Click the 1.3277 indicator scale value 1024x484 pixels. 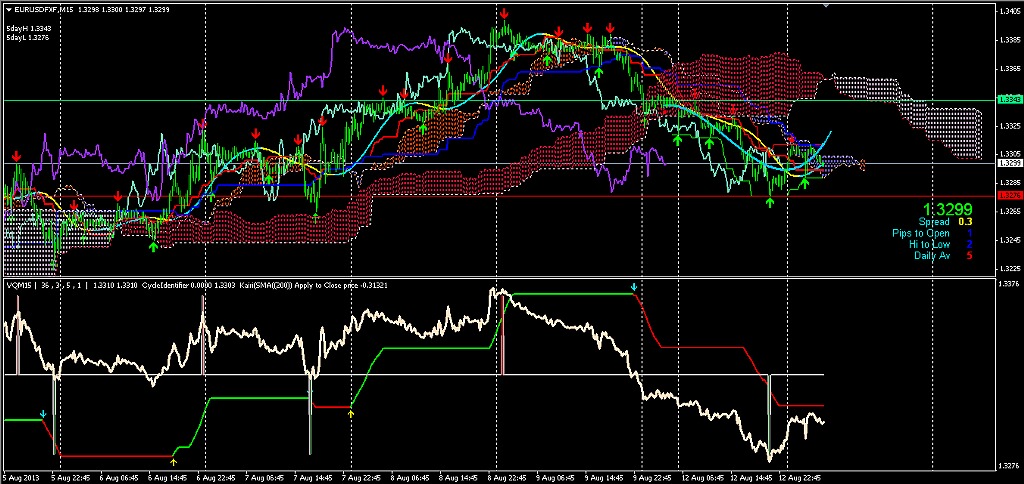[x=1009, y=466]
